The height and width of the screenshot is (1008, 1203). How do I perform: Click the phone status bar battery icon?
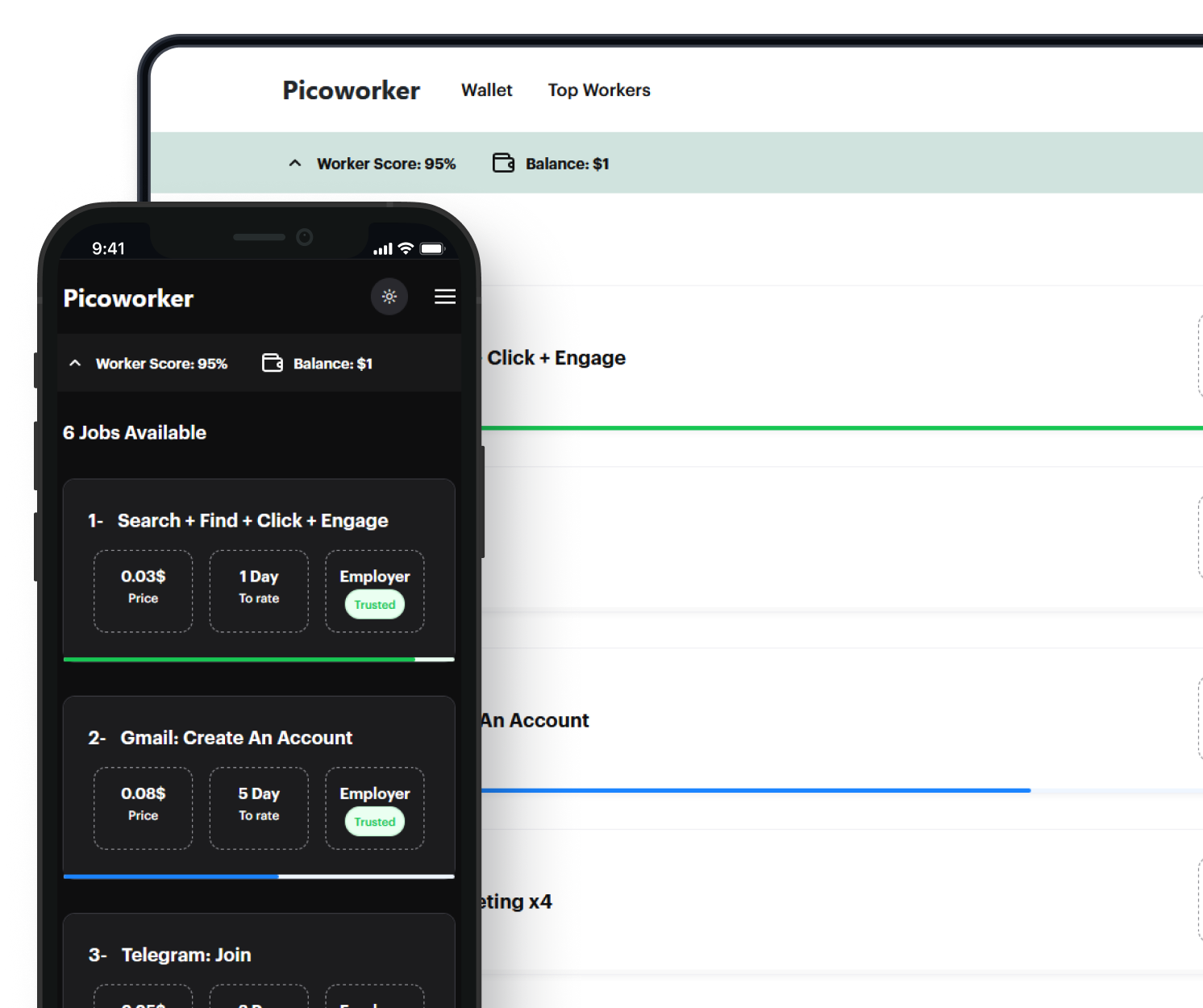(x=432, y=248)
